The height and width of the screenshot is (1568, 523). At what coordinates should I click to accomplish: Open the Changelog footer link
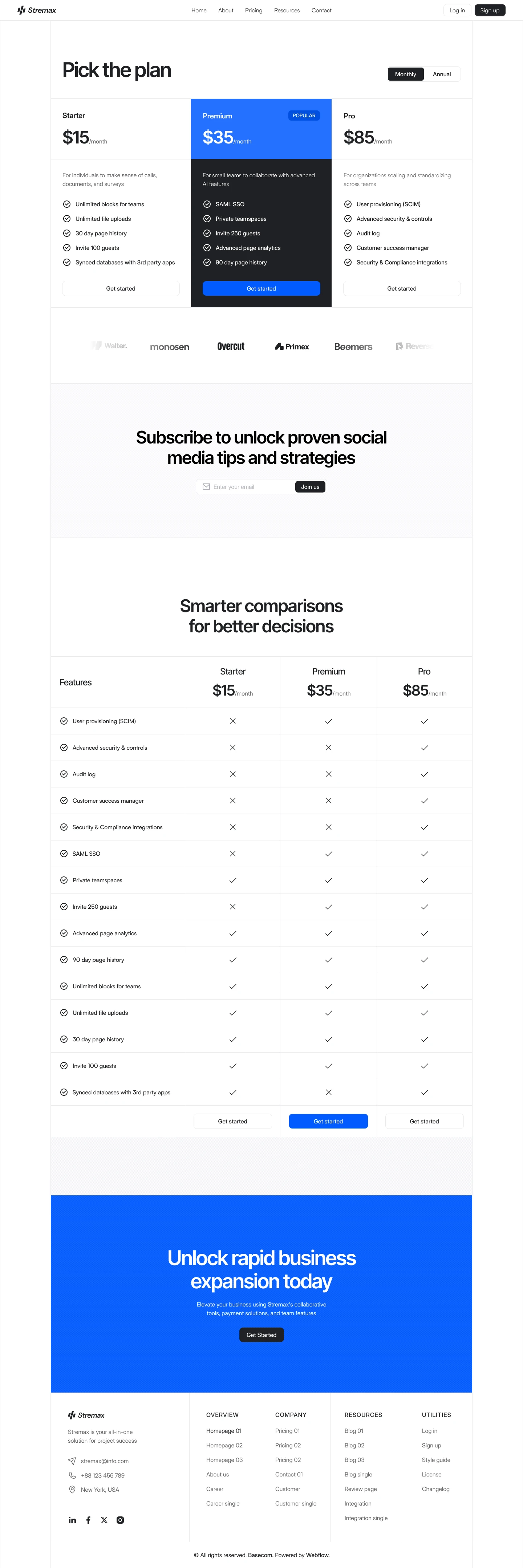pos(435,1489)
